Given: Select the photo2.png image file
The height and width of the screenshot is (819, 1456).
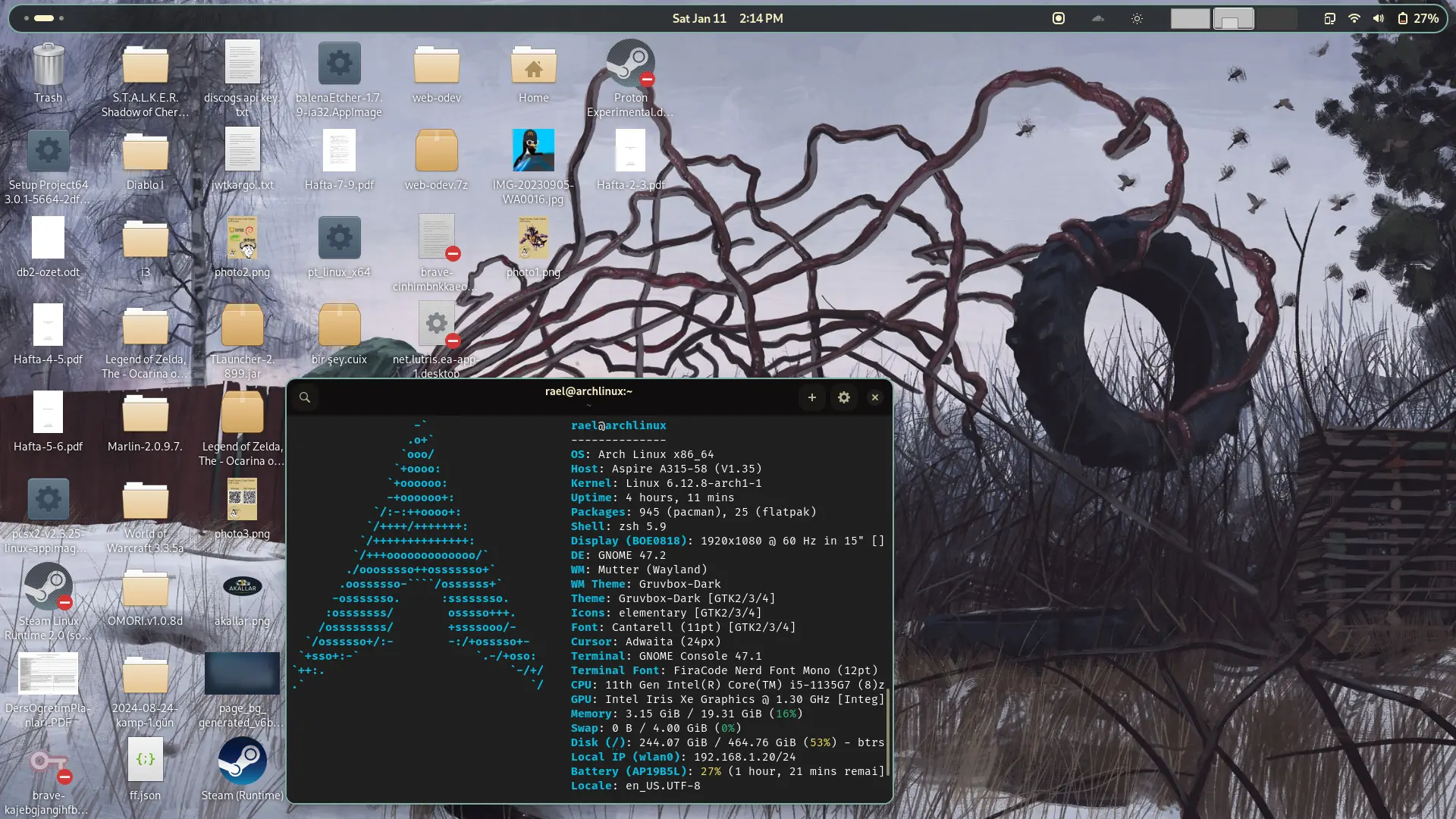Looking at the screenshot, I should click(x=243, y=237).
